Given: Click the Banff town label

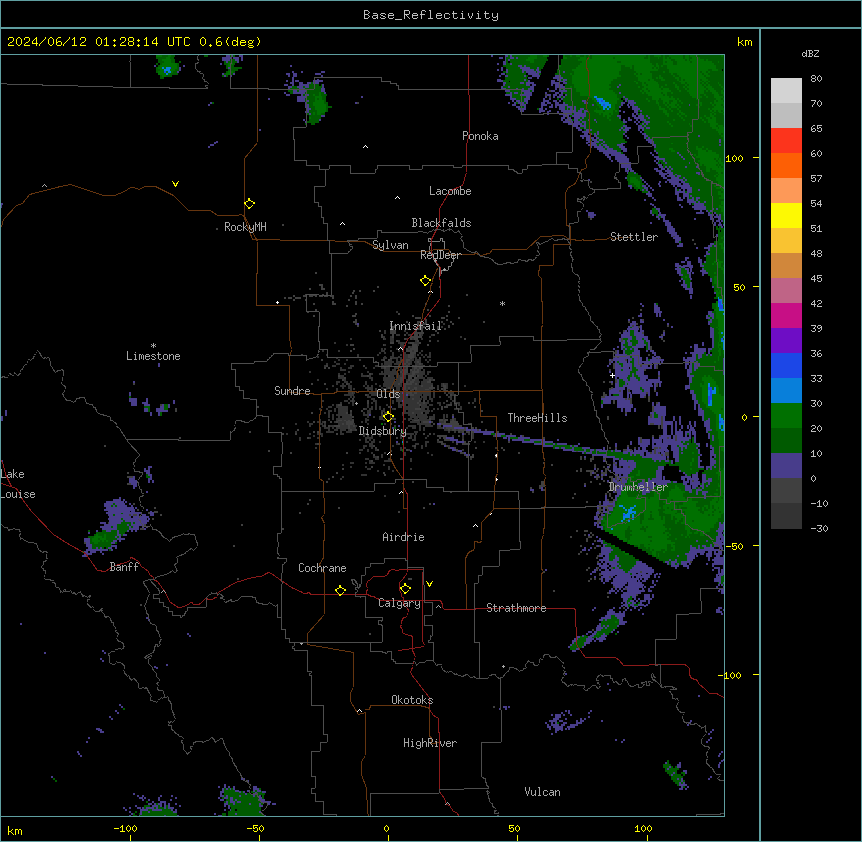Looking at the screenshot, I should 124,567.
